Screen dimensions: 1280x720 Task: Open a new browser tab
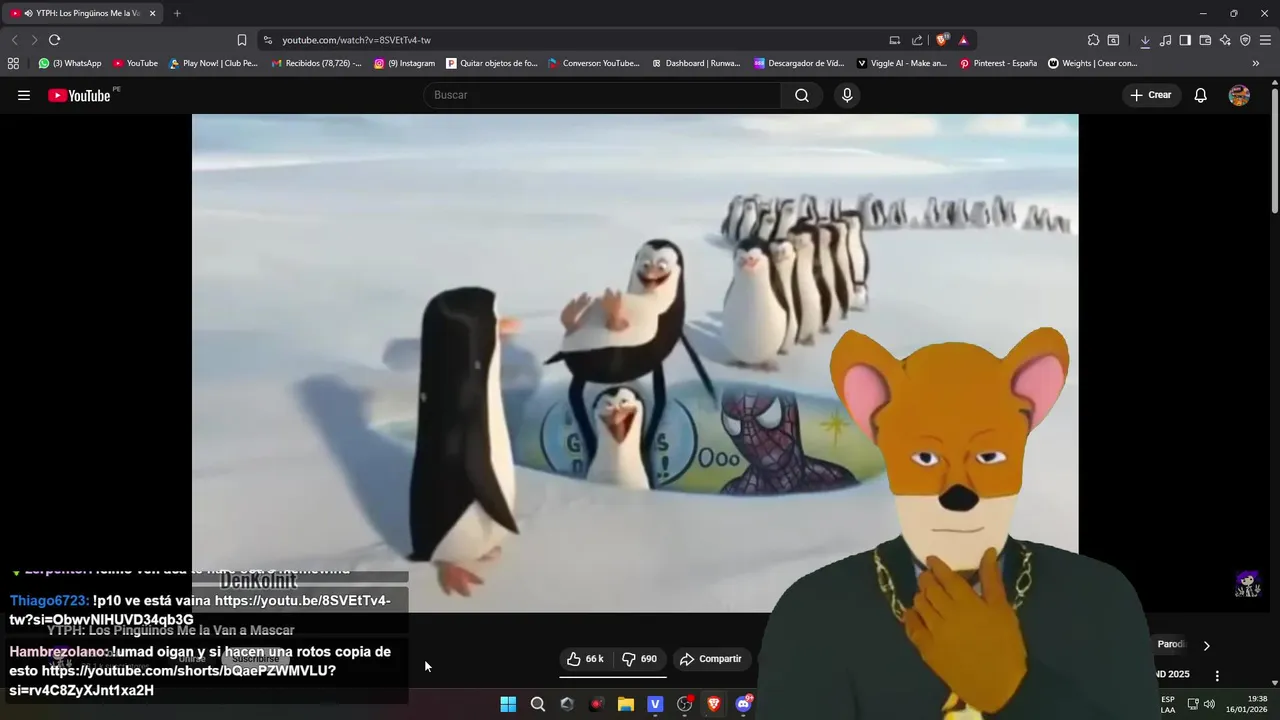coord(177,13)
